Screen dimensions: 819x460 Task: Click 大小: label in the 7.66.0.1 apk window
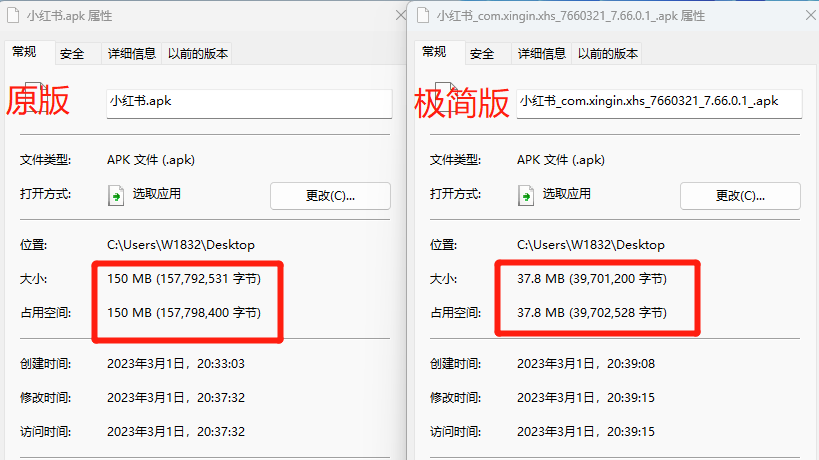click(x=443, y=279)
